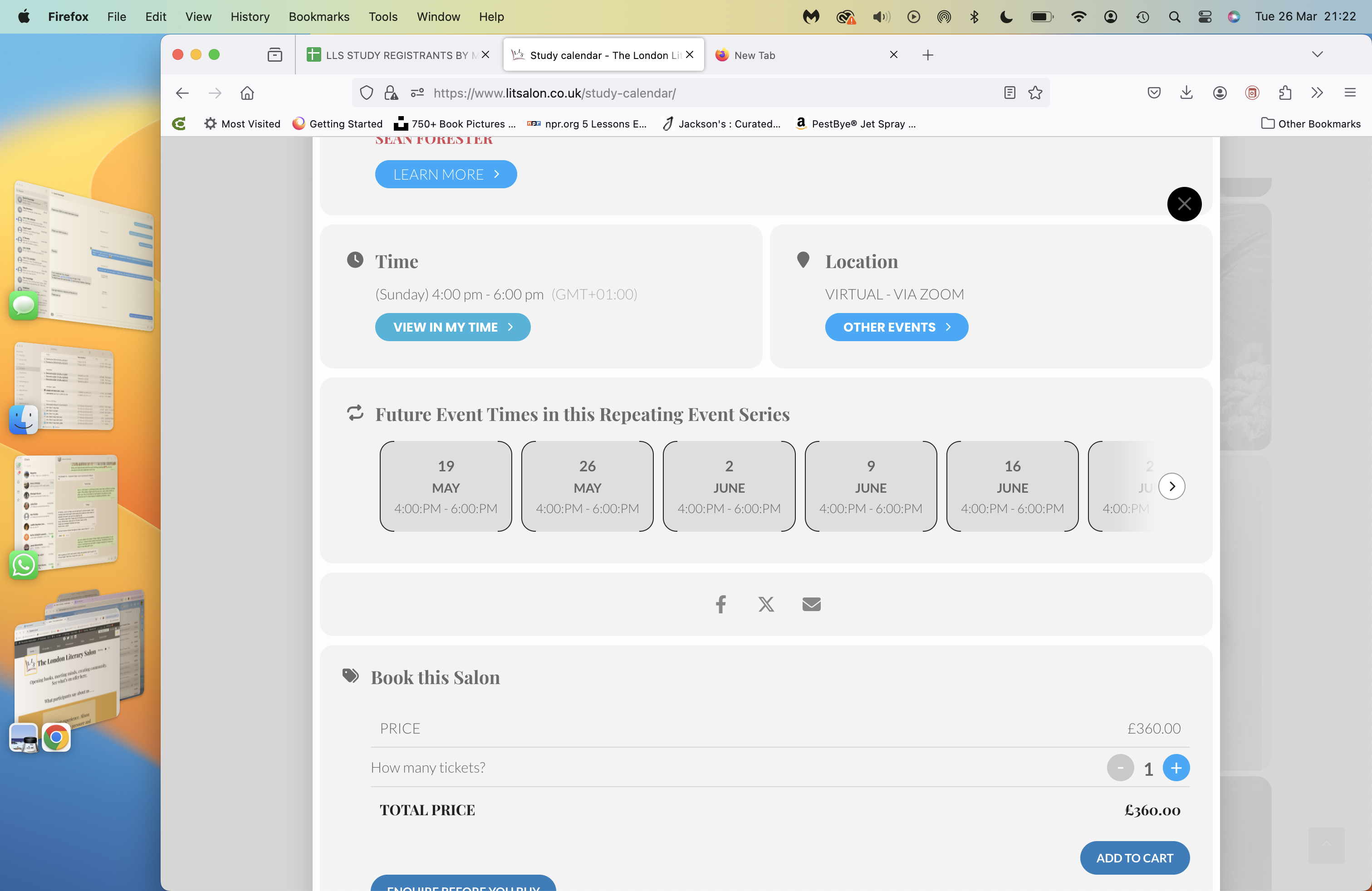Viewport: 1372px width, 891px height.
Task: Click View in My Time button
Action: 452,327
